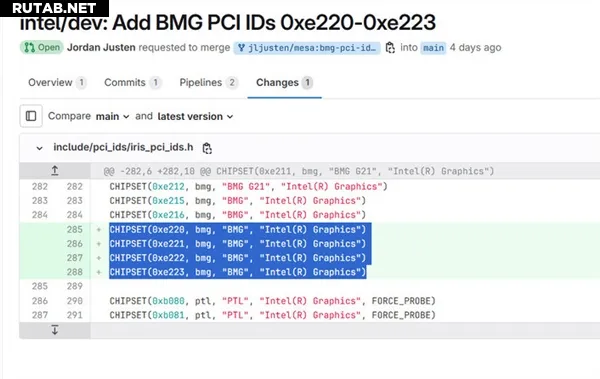Screen dimensions: 600x379
Task: Open the Pipelines tab
Action: coord(208,82)
